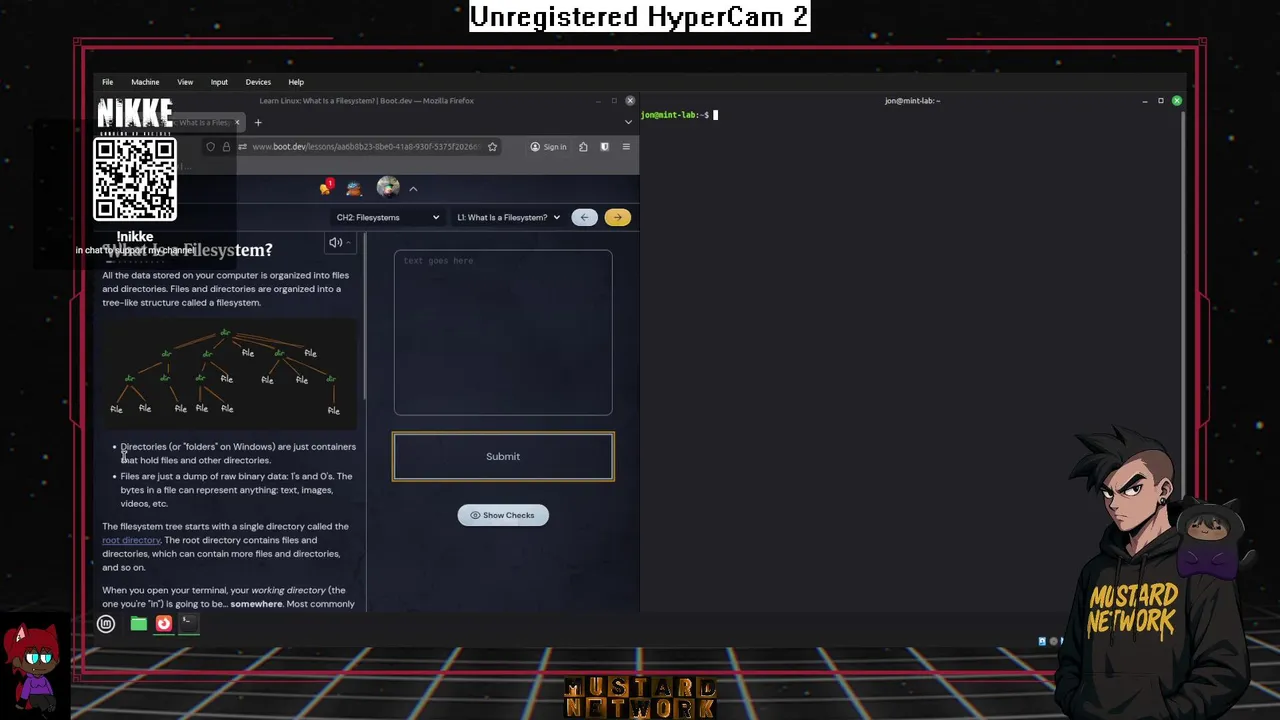The width and height of the screenshot is (1280, 720).
Task: Open the VirtualBox File menu
Action: tap(107, 82)
